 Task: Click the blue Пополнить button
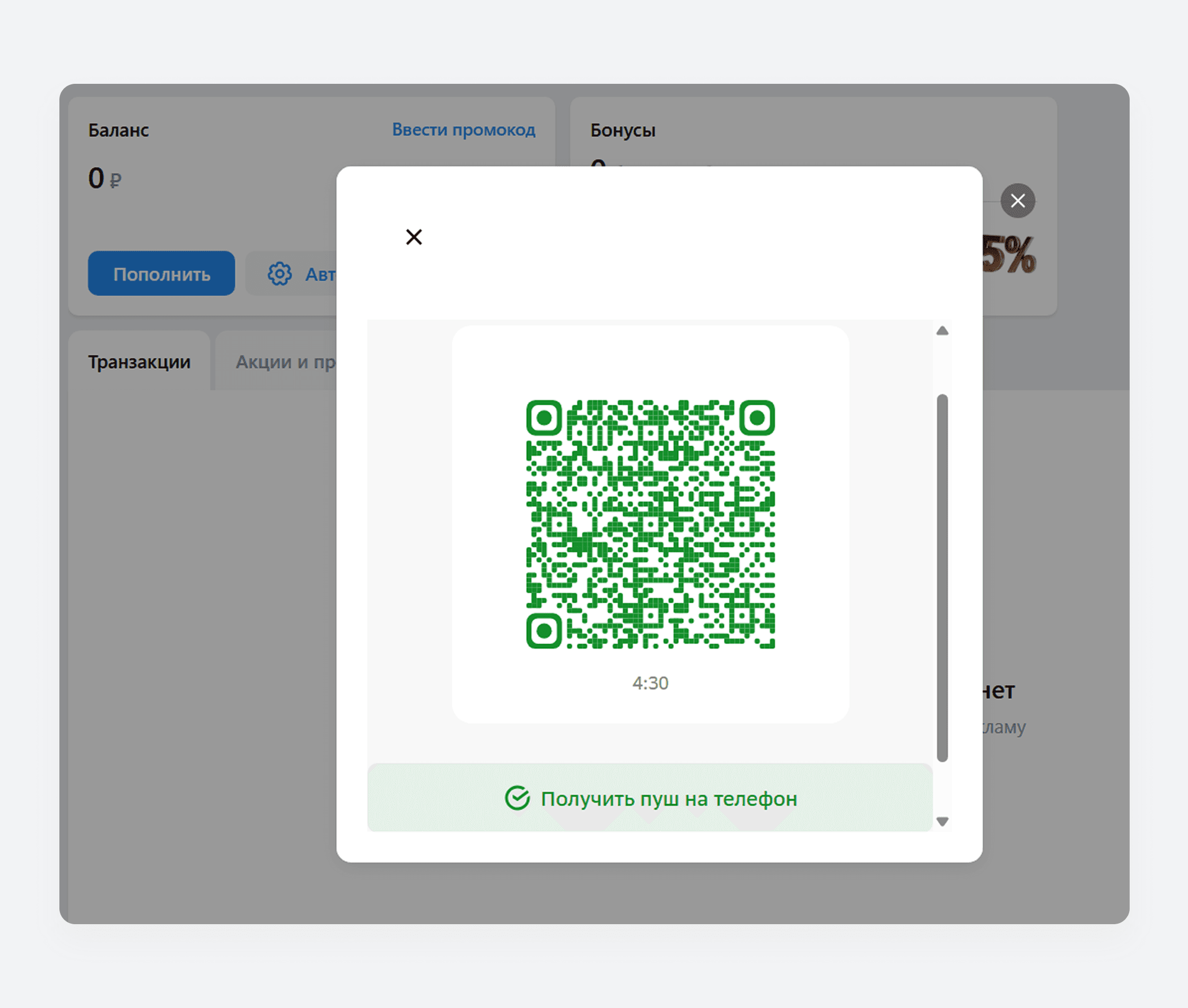pyautogui.click(x=162, y=273)
